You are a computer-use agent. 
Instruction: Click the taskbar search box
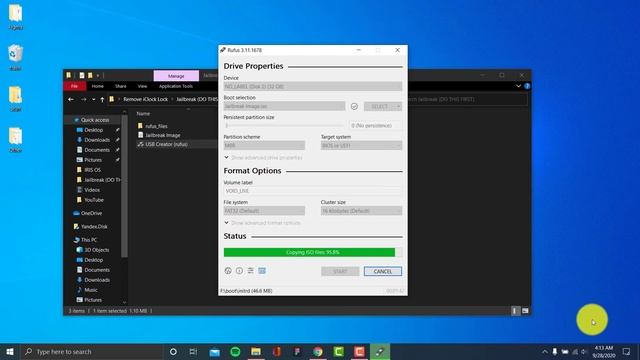92,351
